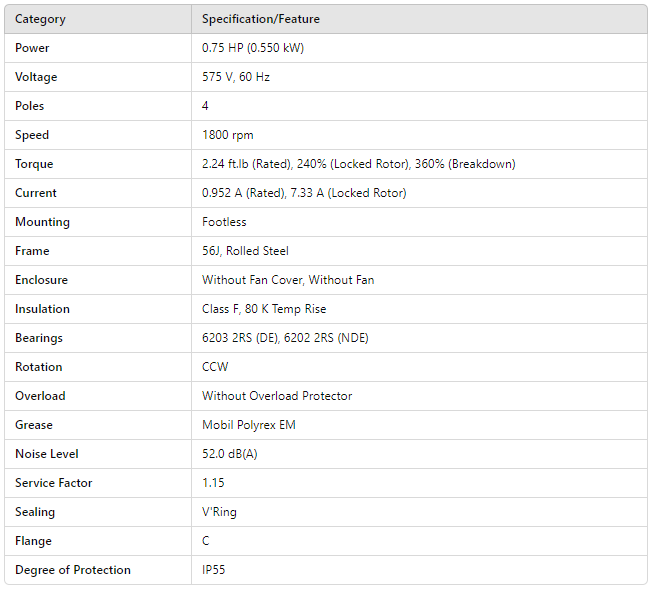656x593 pixels.
Task: Select the Class F insulation value
Action: pyautogui.click(x=264, y=309)
